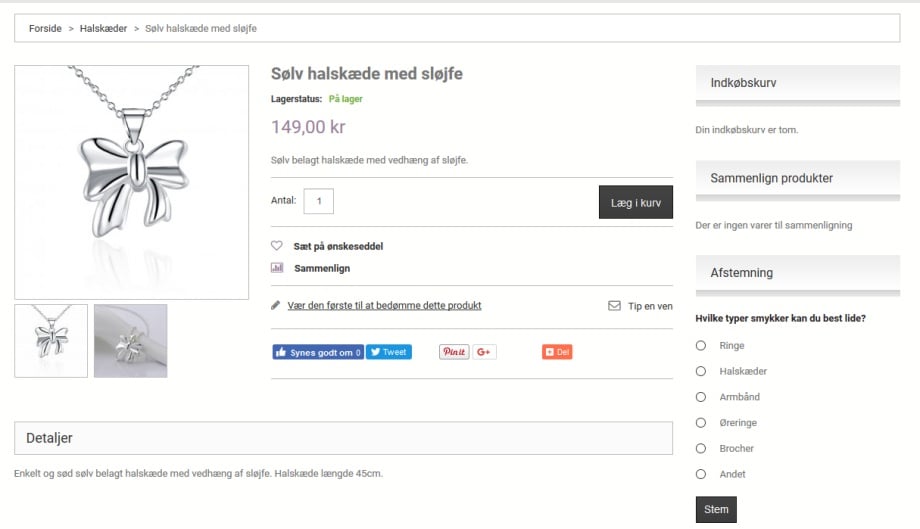Go to Forside in breadcrumb

coord(45,28)
